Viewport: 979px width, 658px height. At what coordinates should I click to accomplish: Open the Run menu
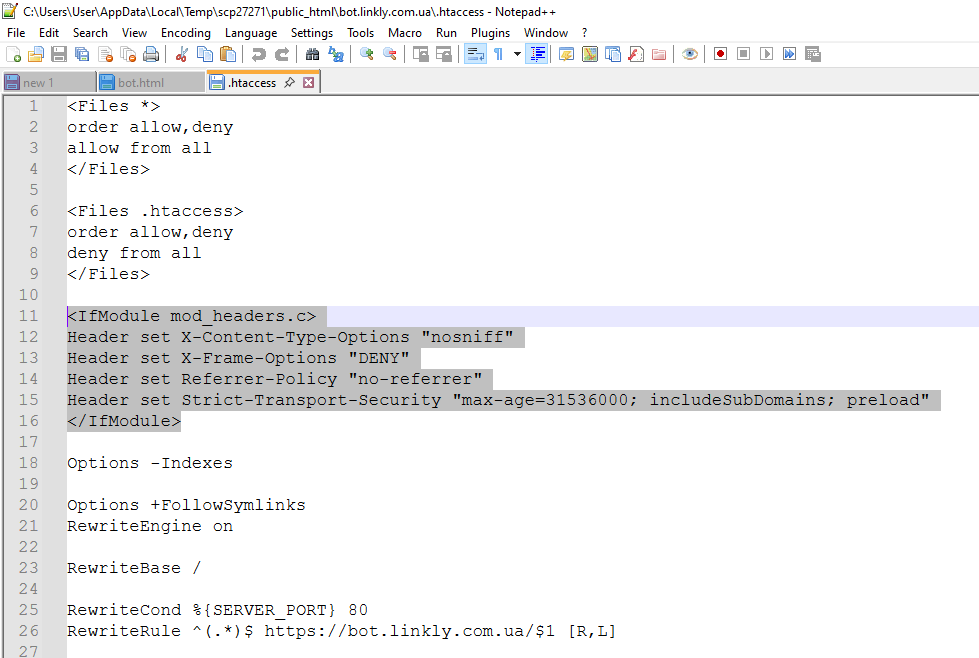(x=446, y=32)
